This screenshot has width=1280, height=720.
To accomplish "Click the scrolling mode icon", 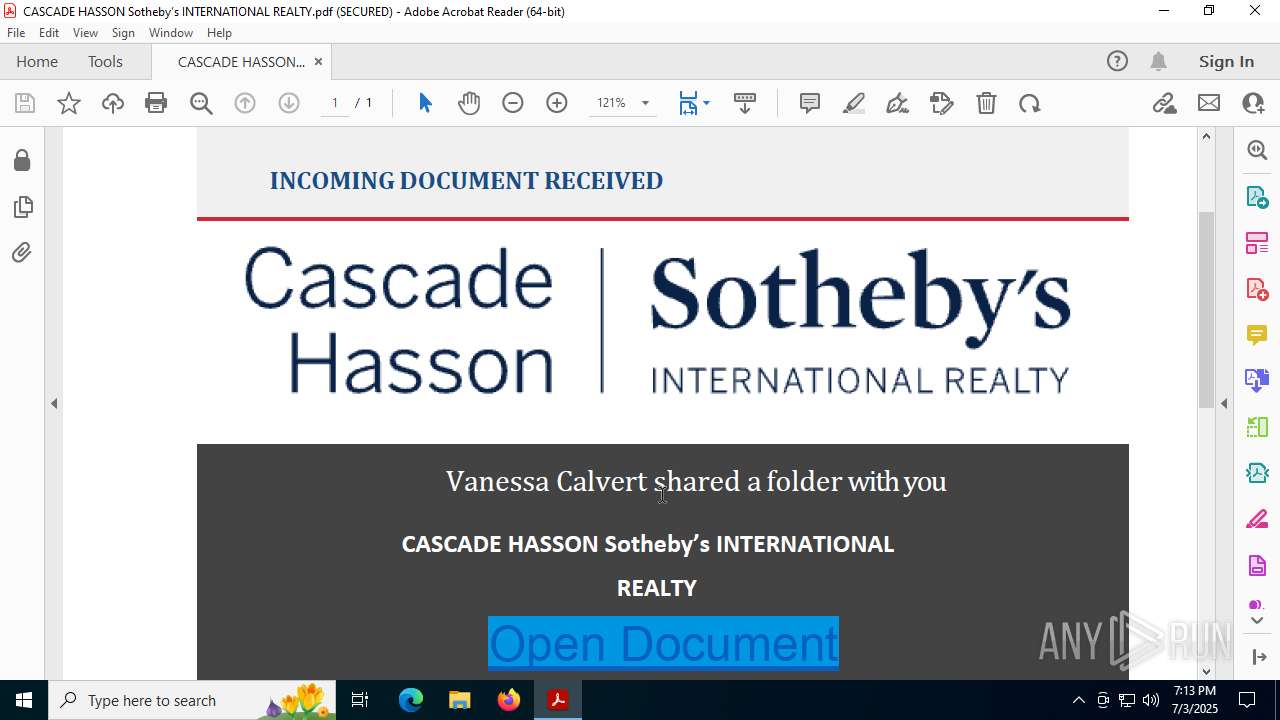I will pyautogui.click(x=745, y=103).
